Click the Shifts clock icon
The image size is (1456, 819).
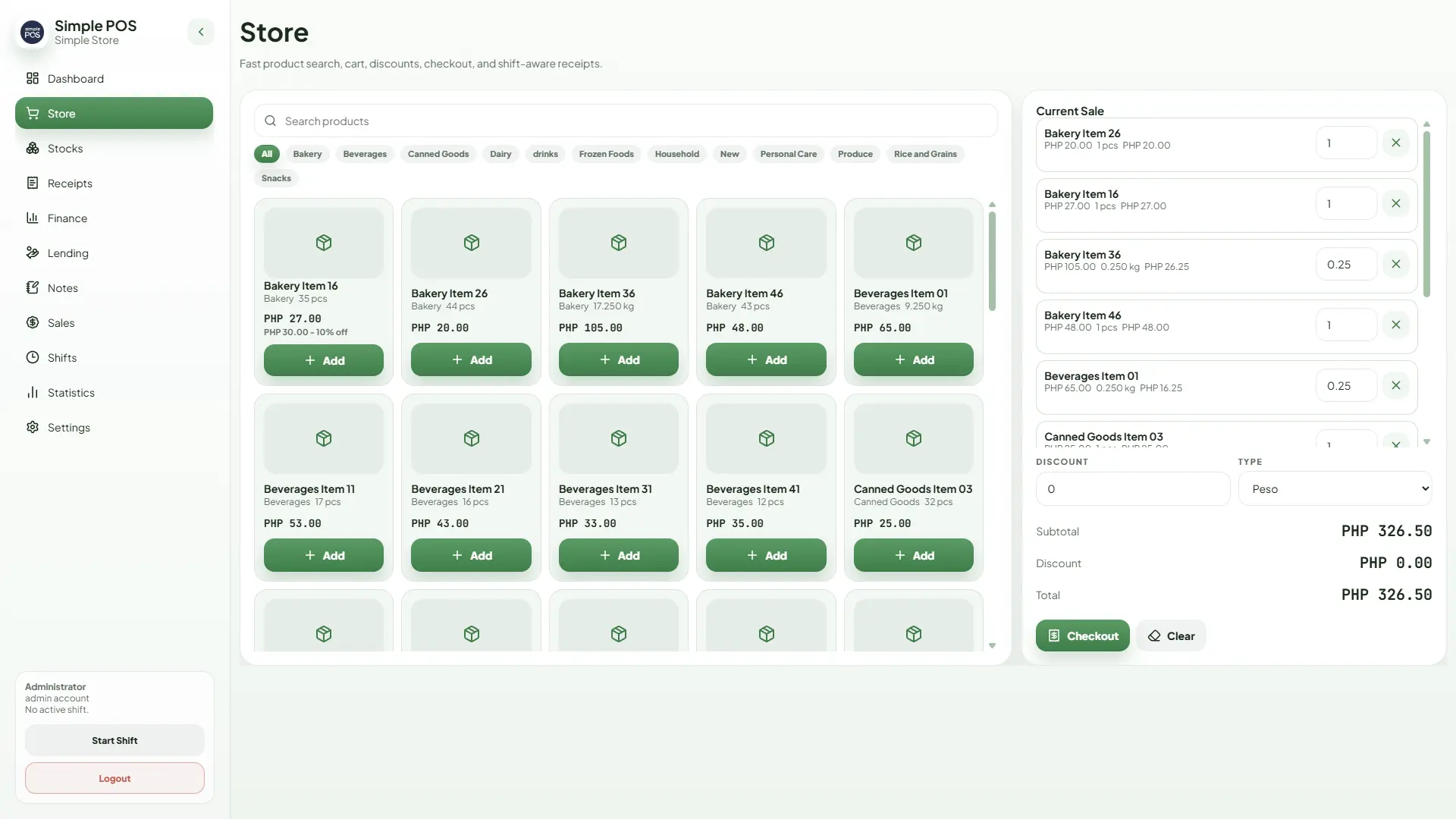(33, 358)
